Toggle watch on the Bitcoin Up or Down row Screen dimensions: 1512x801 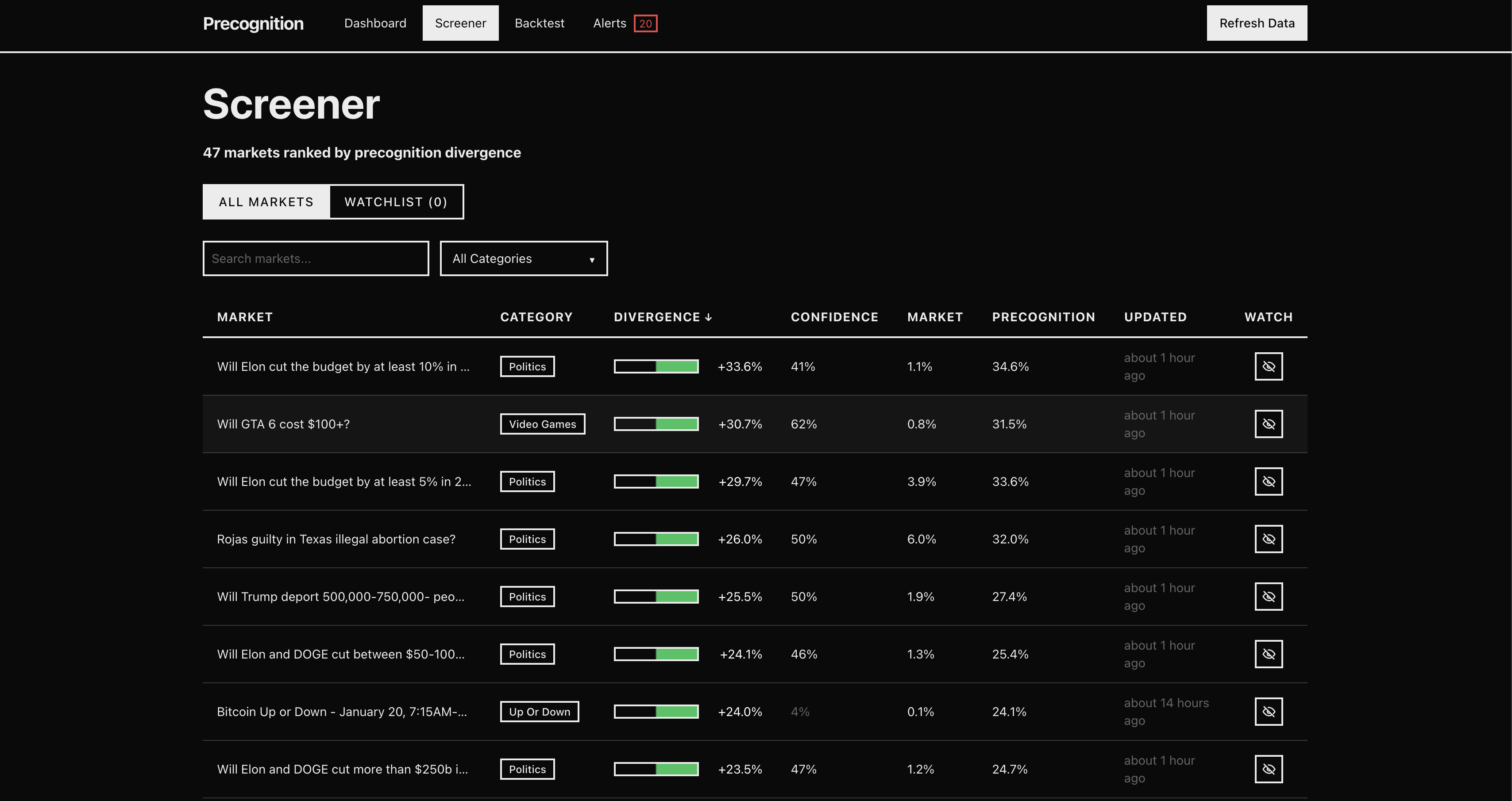[1269, 711]
